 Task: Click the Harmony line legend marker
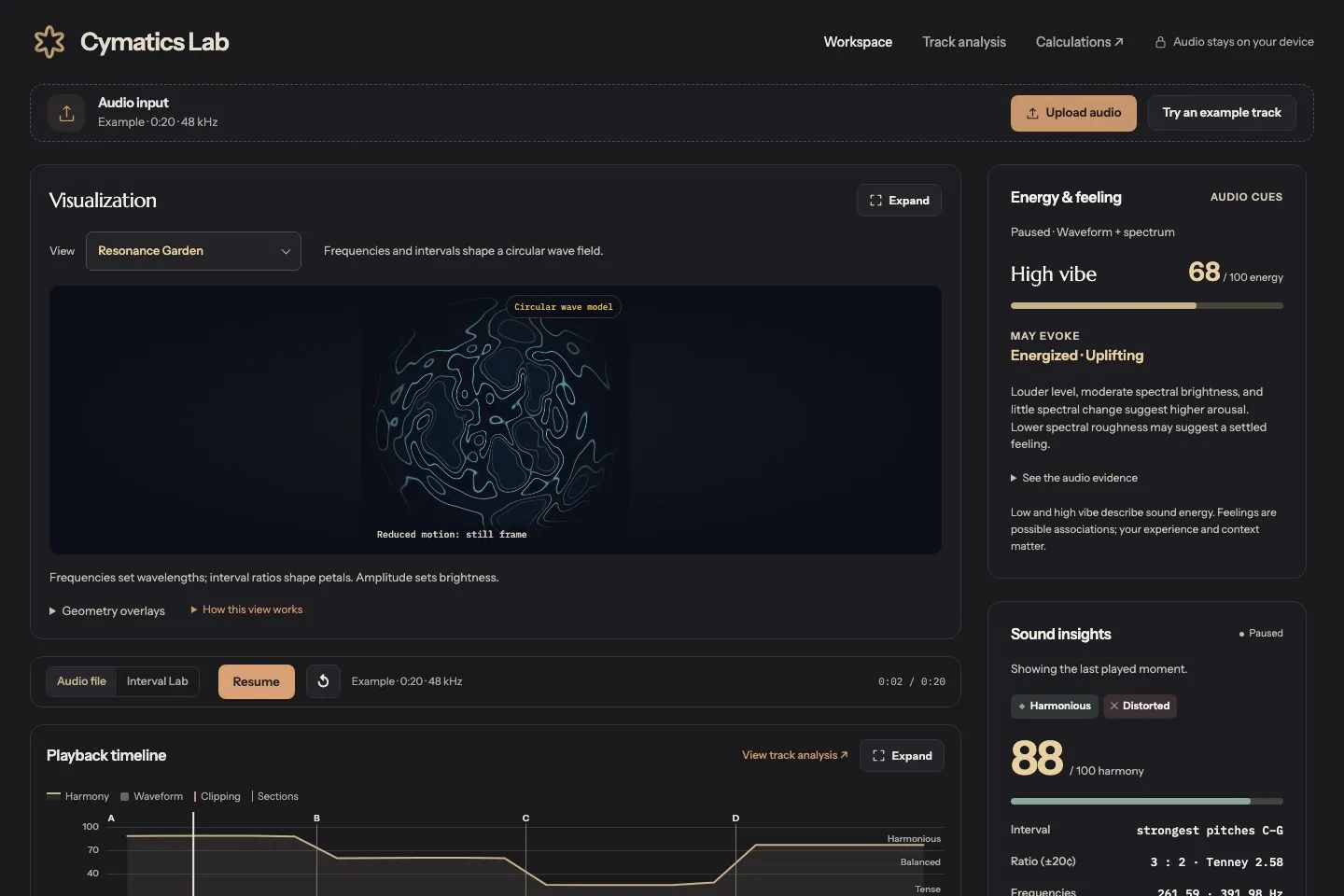click(53, 795)
